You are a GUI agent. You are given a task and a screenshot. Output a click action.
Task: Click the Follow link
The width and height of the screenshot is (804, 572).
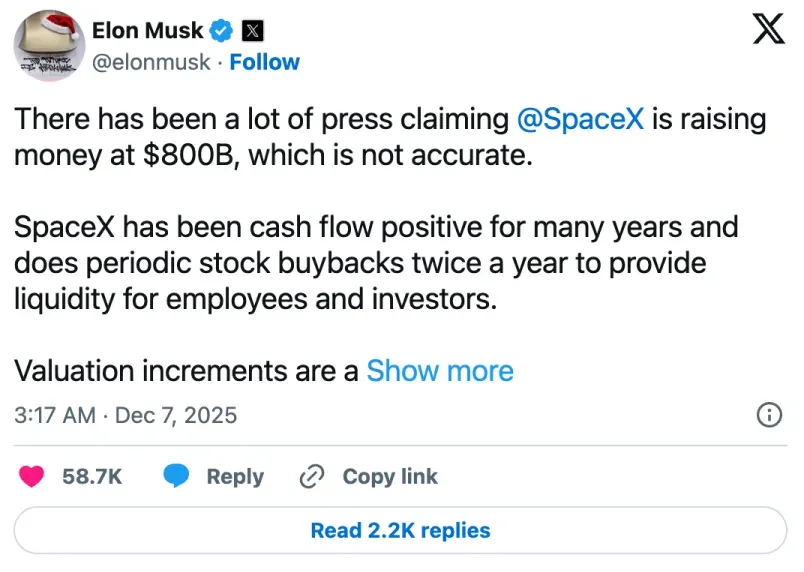click(x=264, y=62)
